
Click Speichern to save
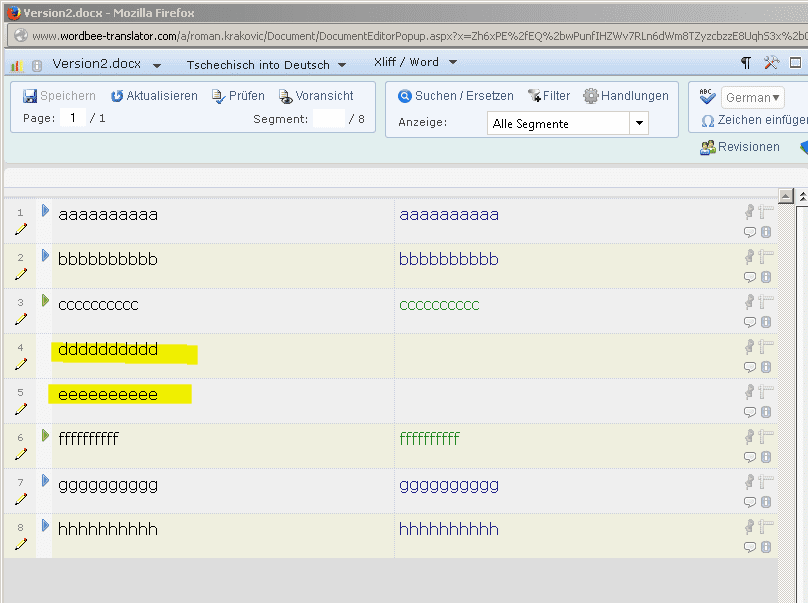(59, 96)
